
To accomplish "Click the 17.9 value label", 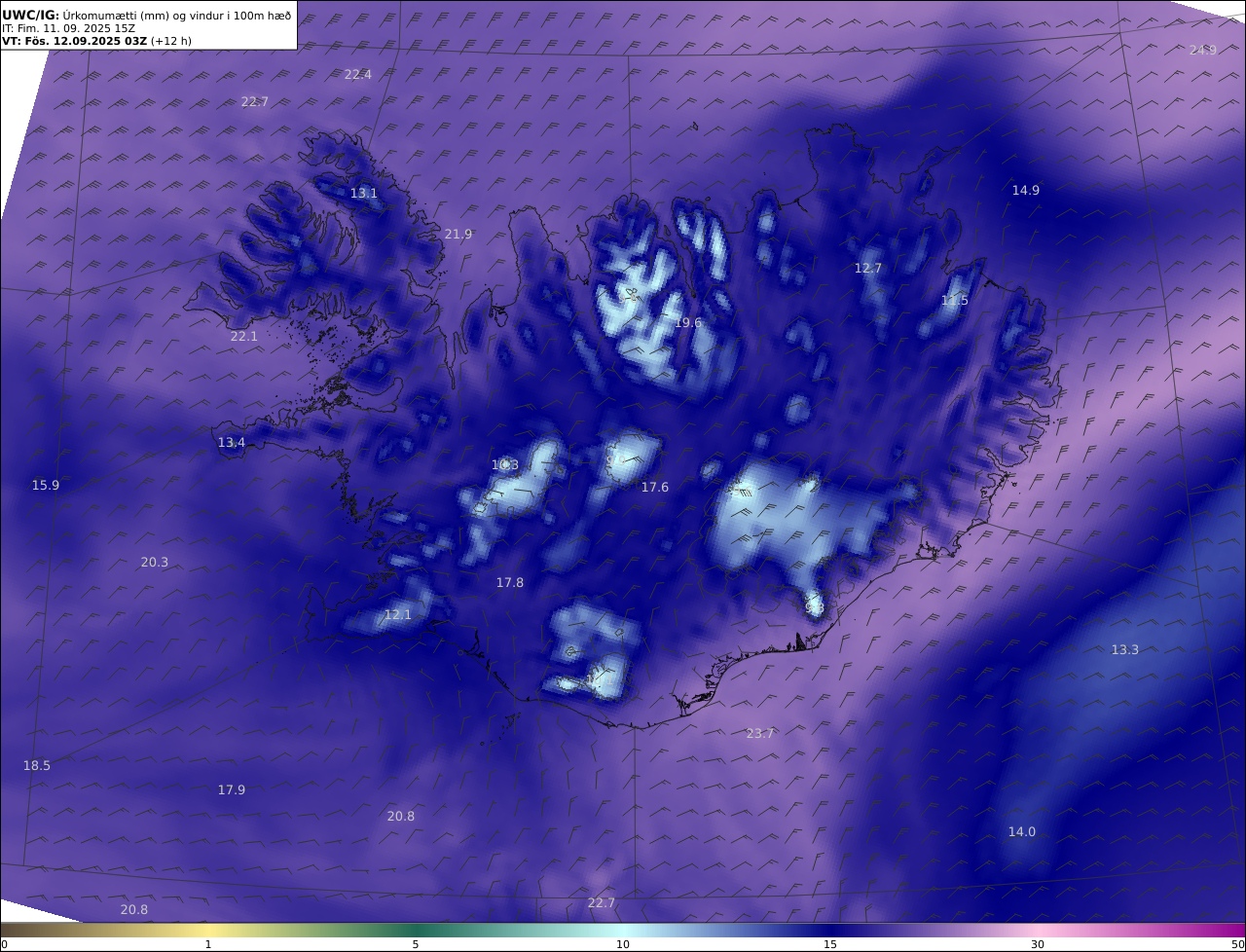I will pyautogui.click(x=232, y=789).
